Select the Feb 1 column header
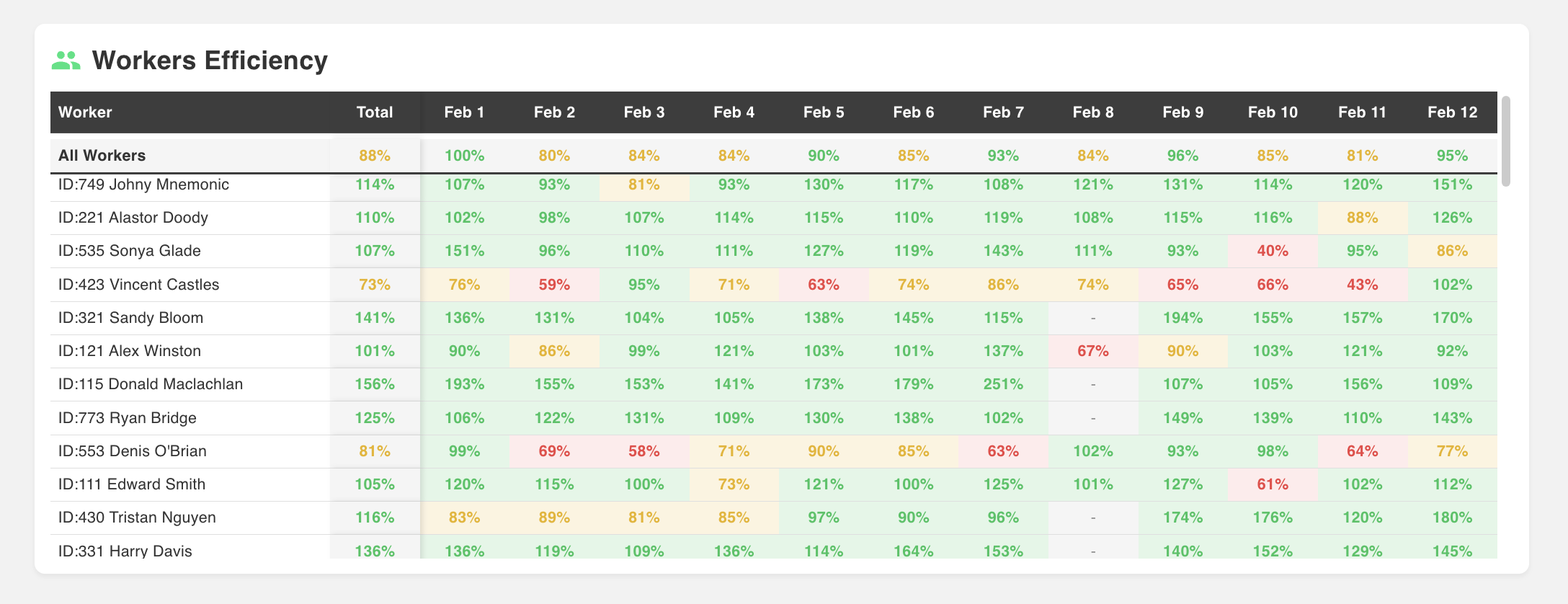This screenshot has height=604, width=1568. (464, 112)
